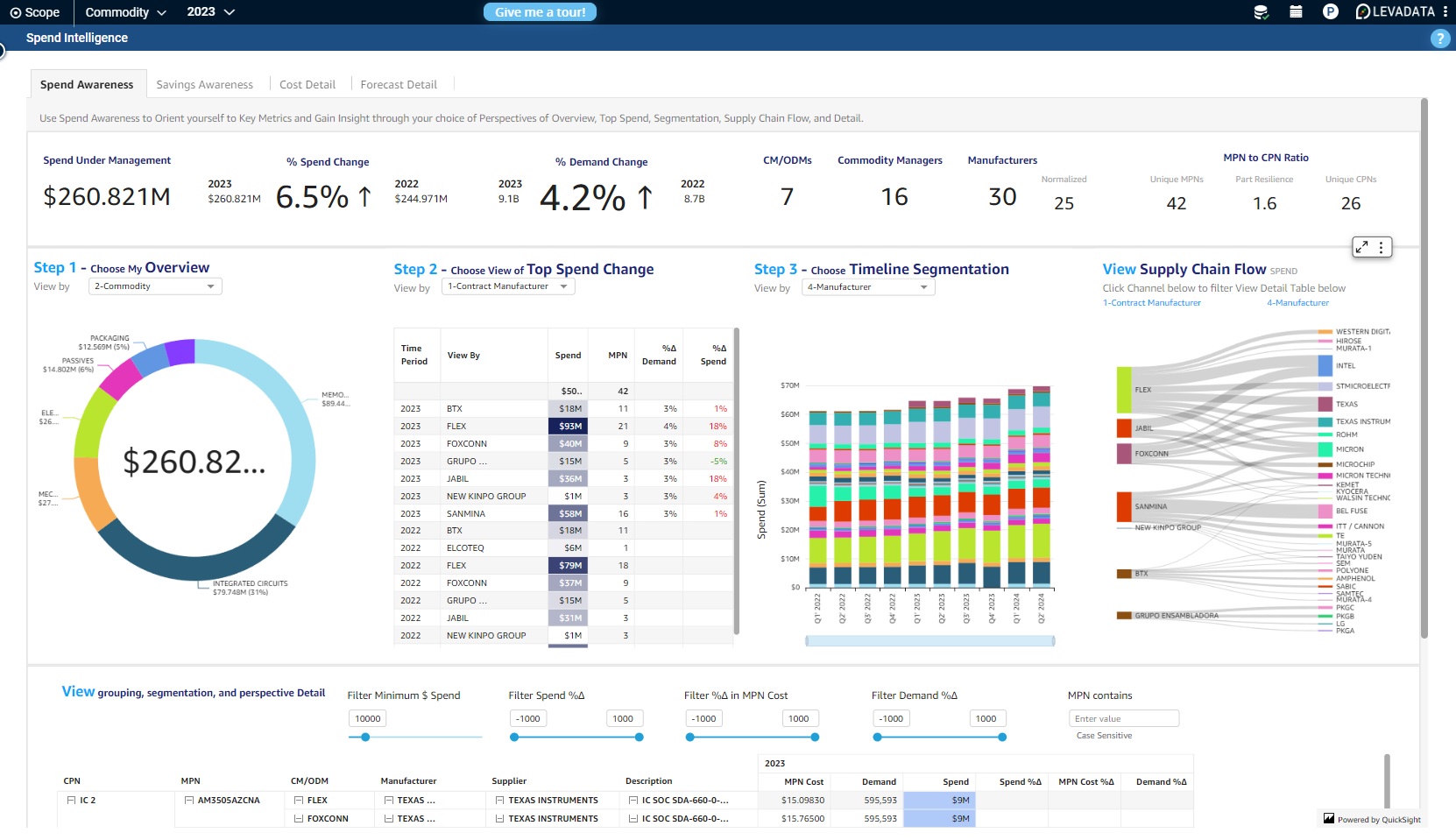
Task: Open the 2-Commodity overview dropdown
Action: 155,286
